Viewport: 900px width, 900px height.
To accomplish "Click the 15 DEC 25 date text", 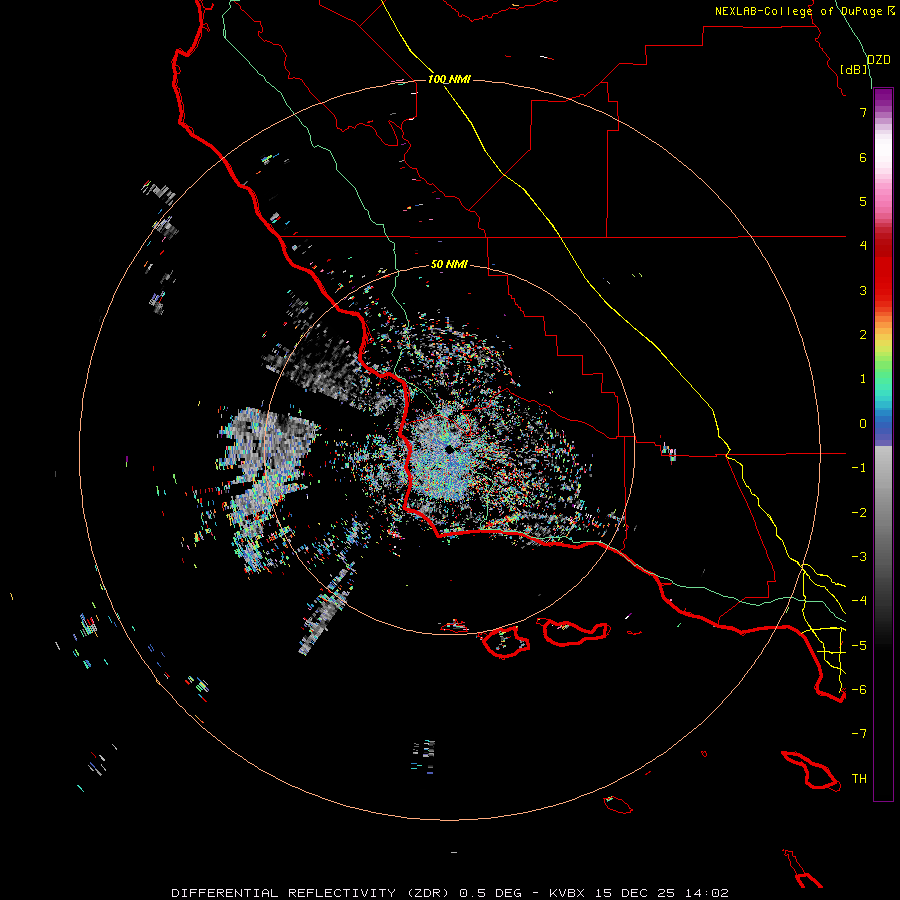I will click(x=635, y=893).
